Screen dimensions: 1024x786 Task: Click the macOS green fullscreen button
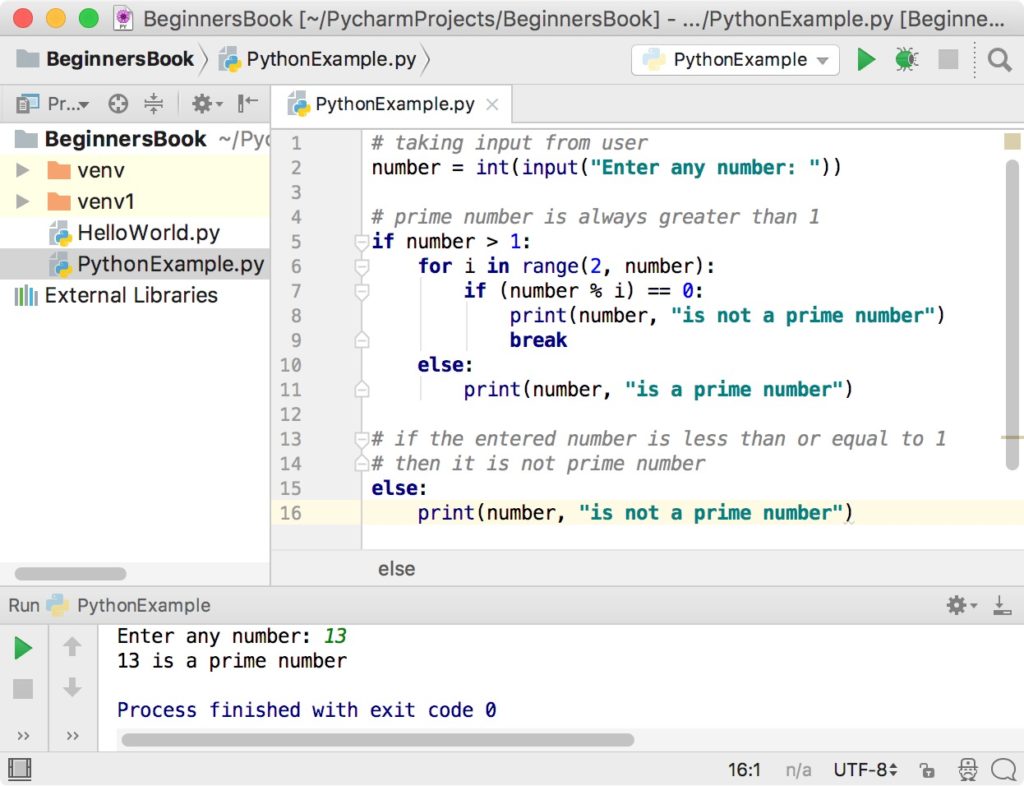(x=88, y=18)
